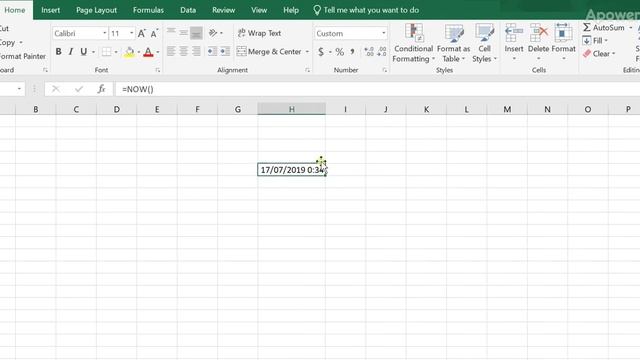Screen dimensions: 640x360
Task: Click the Insert Function fx icon
Action: point(101,89)
